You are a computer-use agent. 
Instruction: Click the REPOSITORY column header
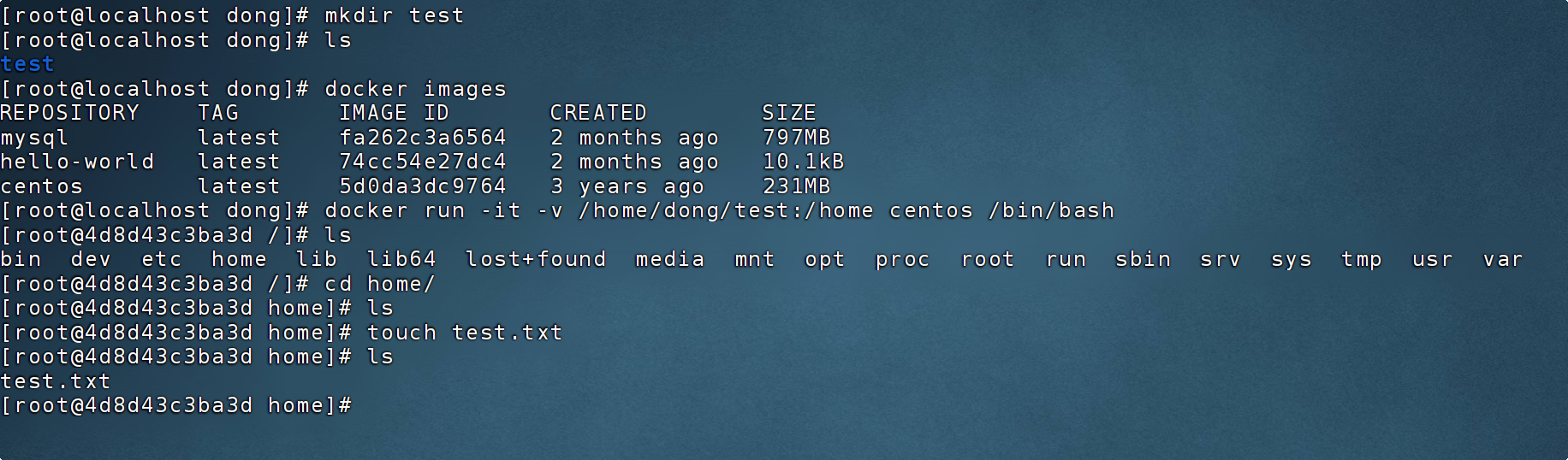pos(69,113)
